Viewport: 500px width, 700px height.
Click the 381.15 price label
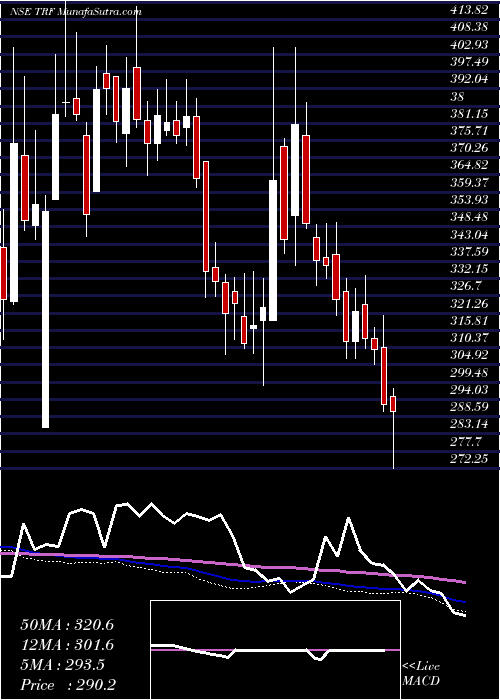pos(469,114)
